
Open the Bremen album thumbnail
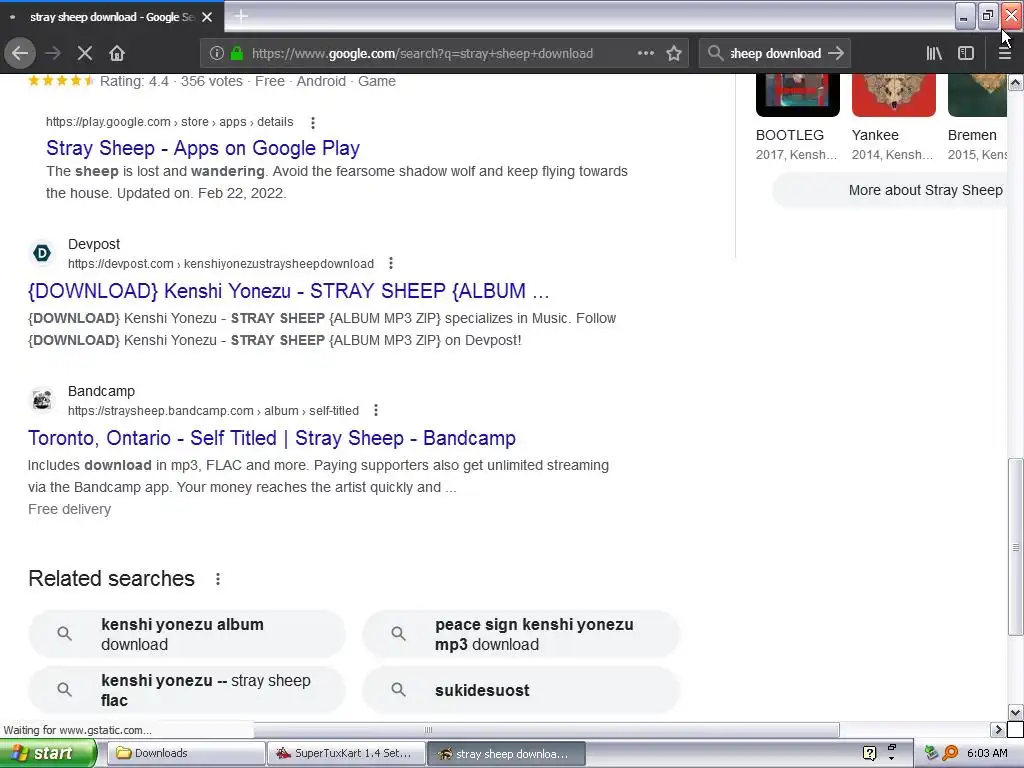tap(977, 95)
